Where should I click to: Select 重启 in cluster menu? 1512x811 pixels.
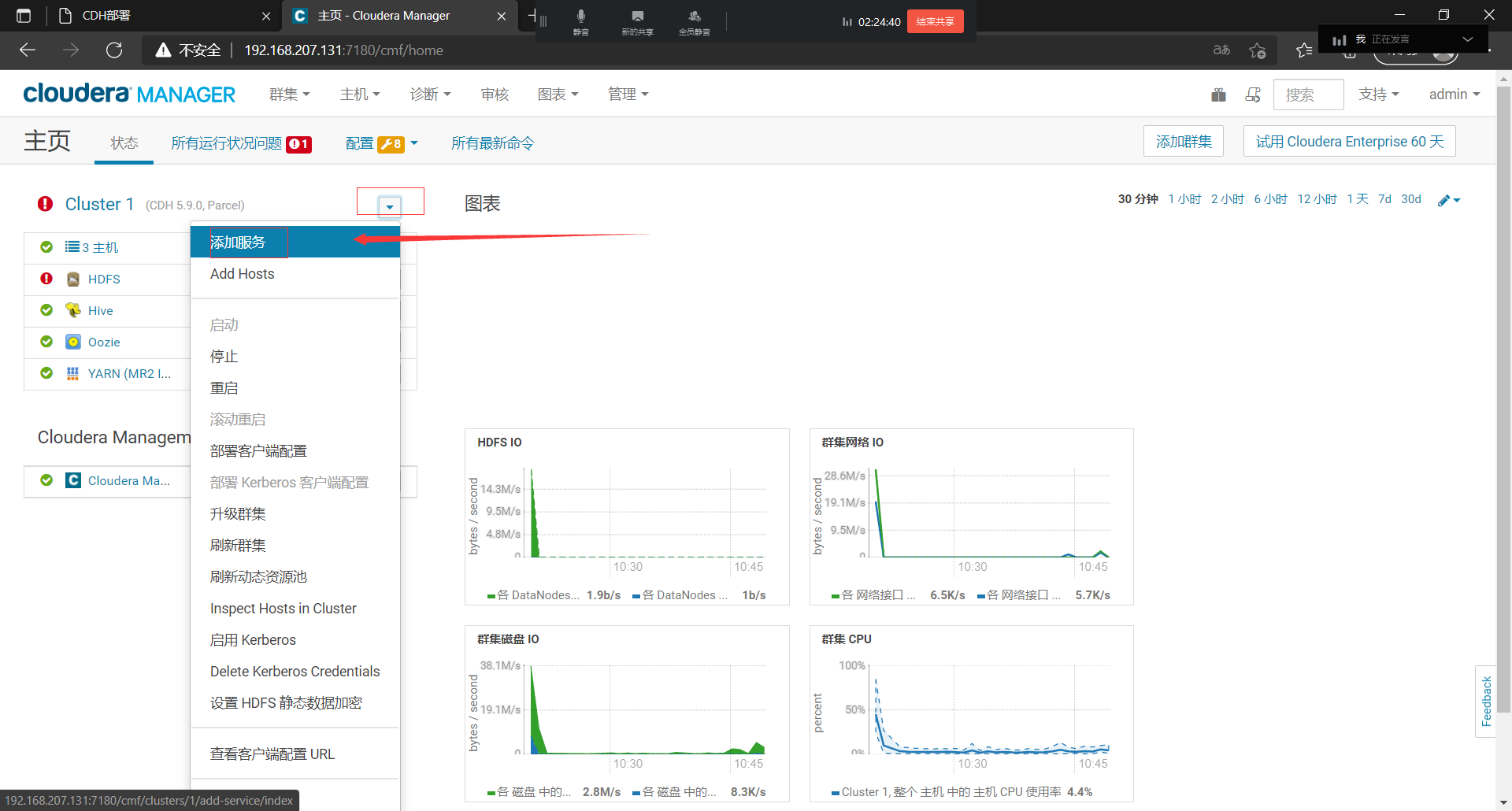click(295, 388)
